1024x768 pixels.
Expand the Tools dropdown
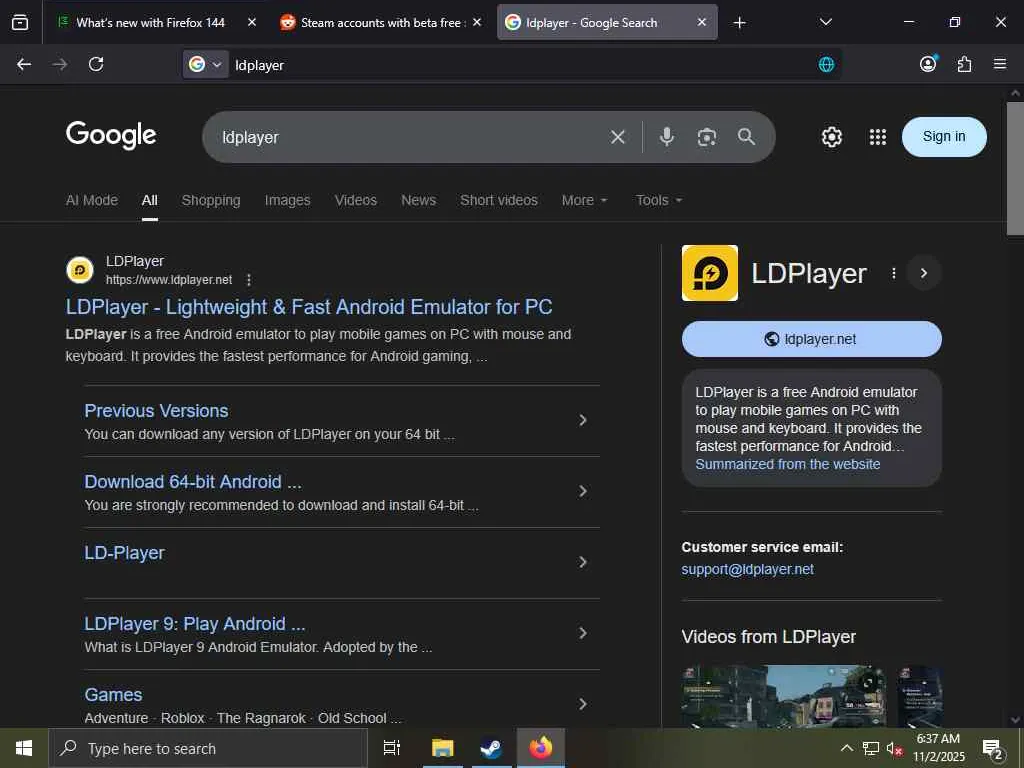pyautogui.click(x=659, y=200)
